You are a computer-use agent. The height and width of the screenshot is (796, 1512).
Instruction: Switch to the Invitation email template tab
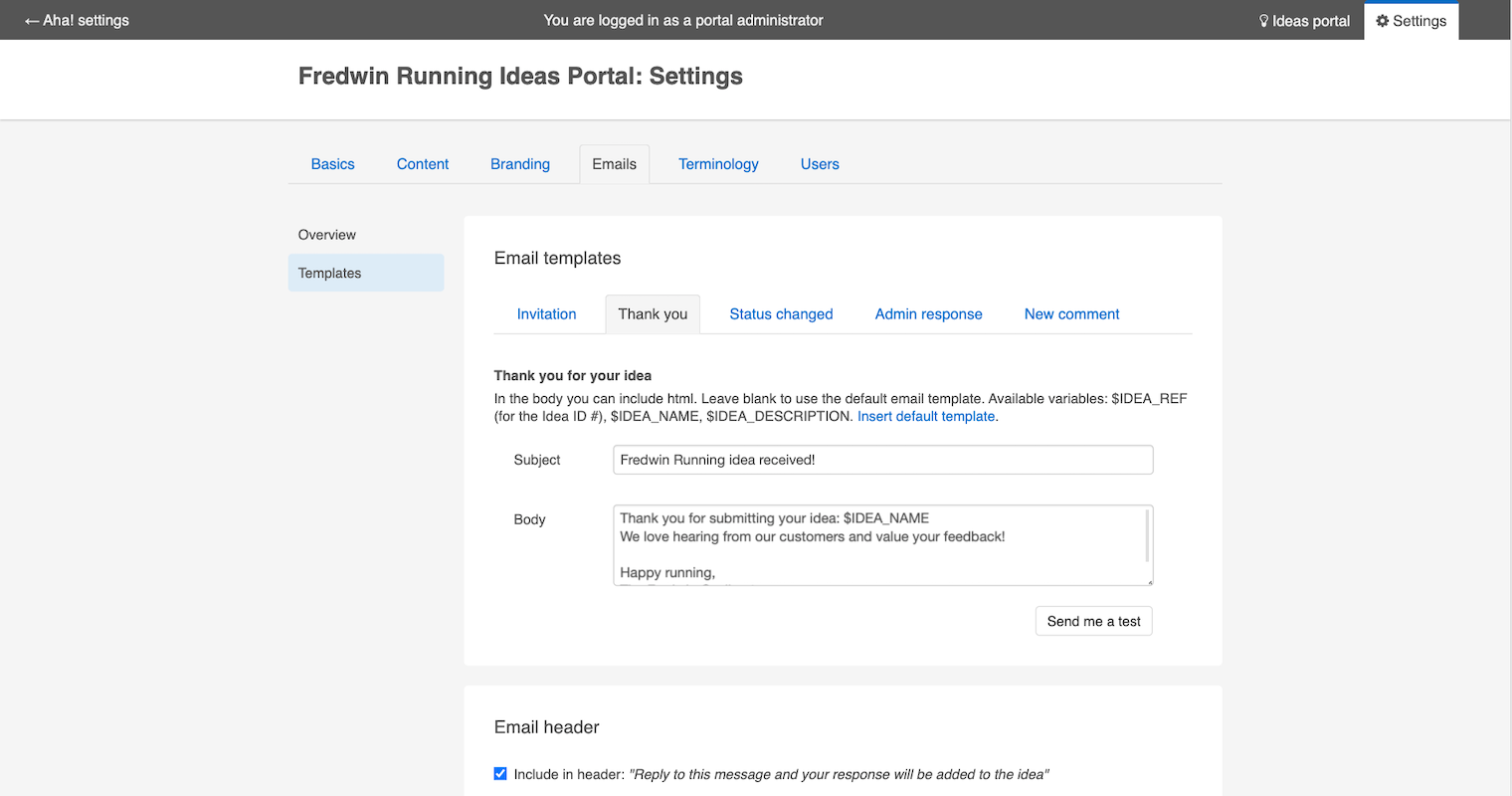(546, 313)
